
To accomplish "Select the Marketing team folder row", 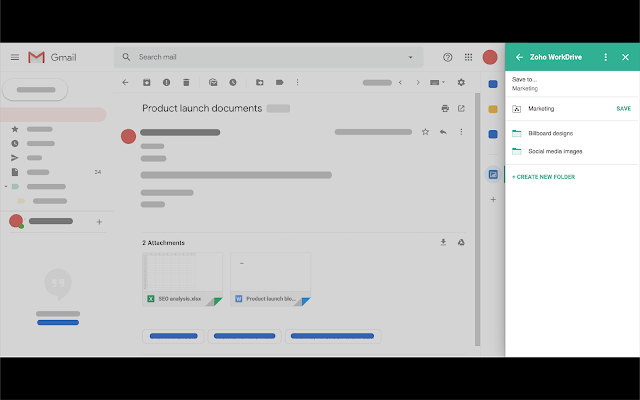I will point(571,109).
